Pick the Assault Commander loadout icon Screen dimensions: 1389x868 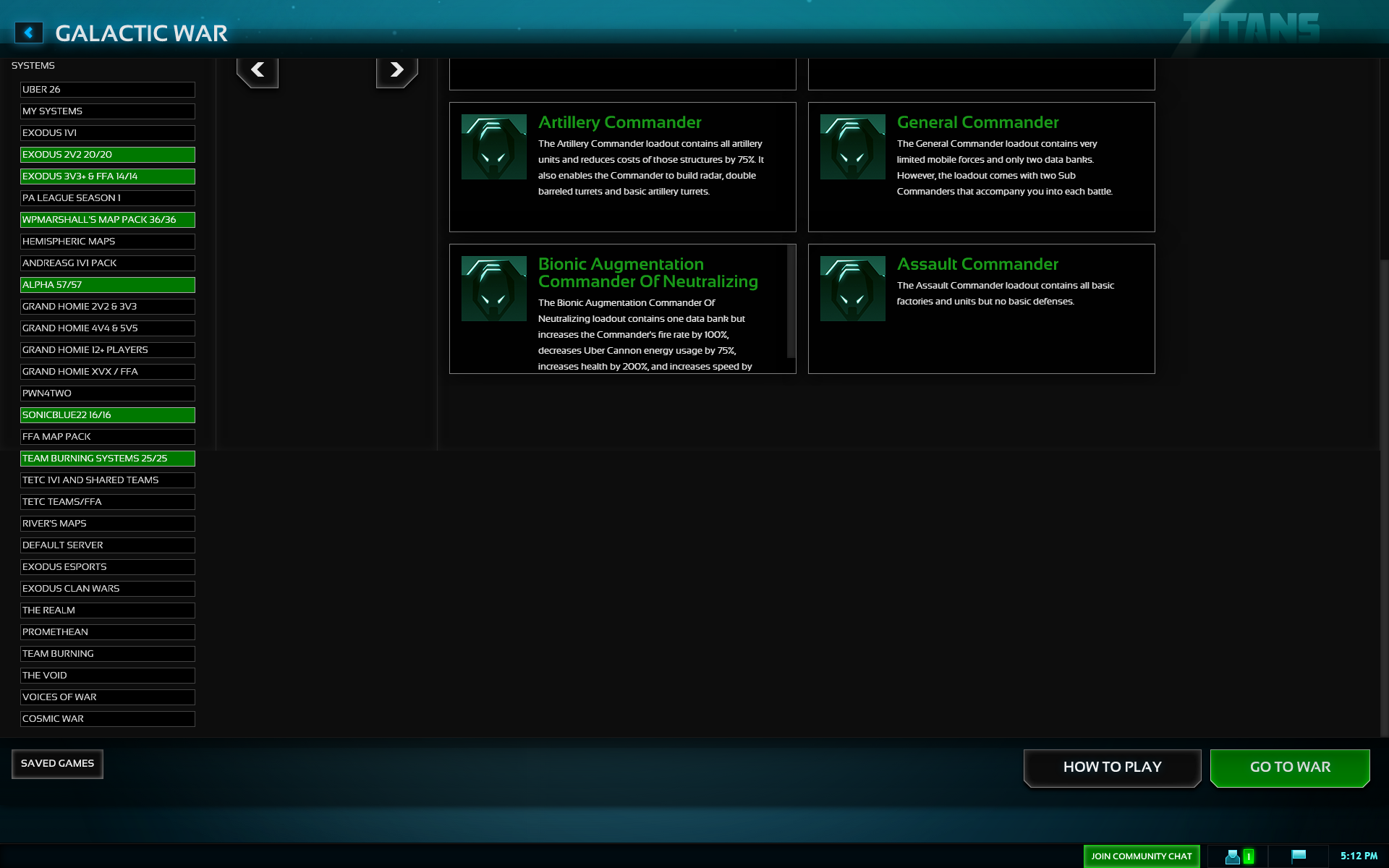click(x=852, y=289)
